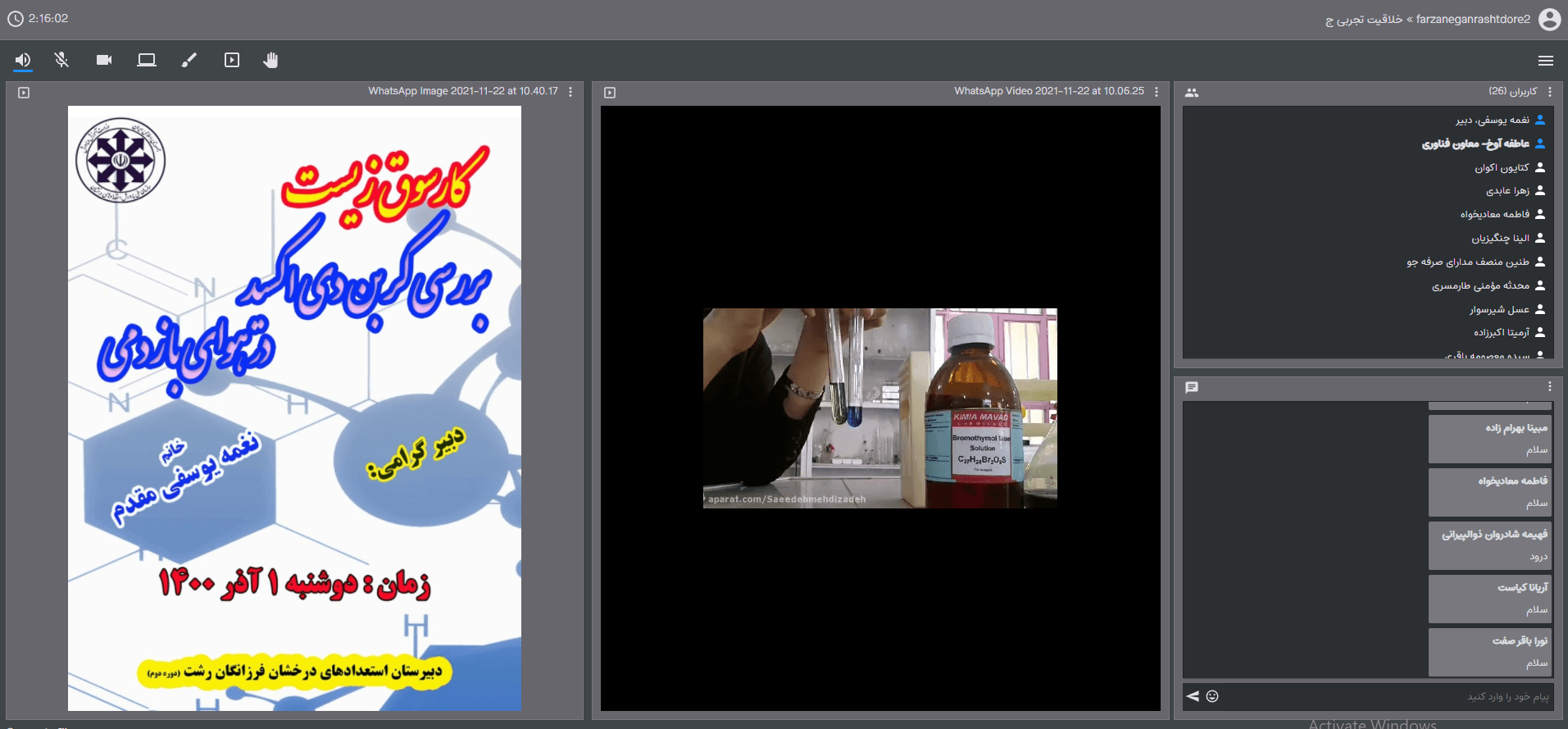Click the video panel fullscreen icon
The image size is (1568, 729).
pos(610,93)
